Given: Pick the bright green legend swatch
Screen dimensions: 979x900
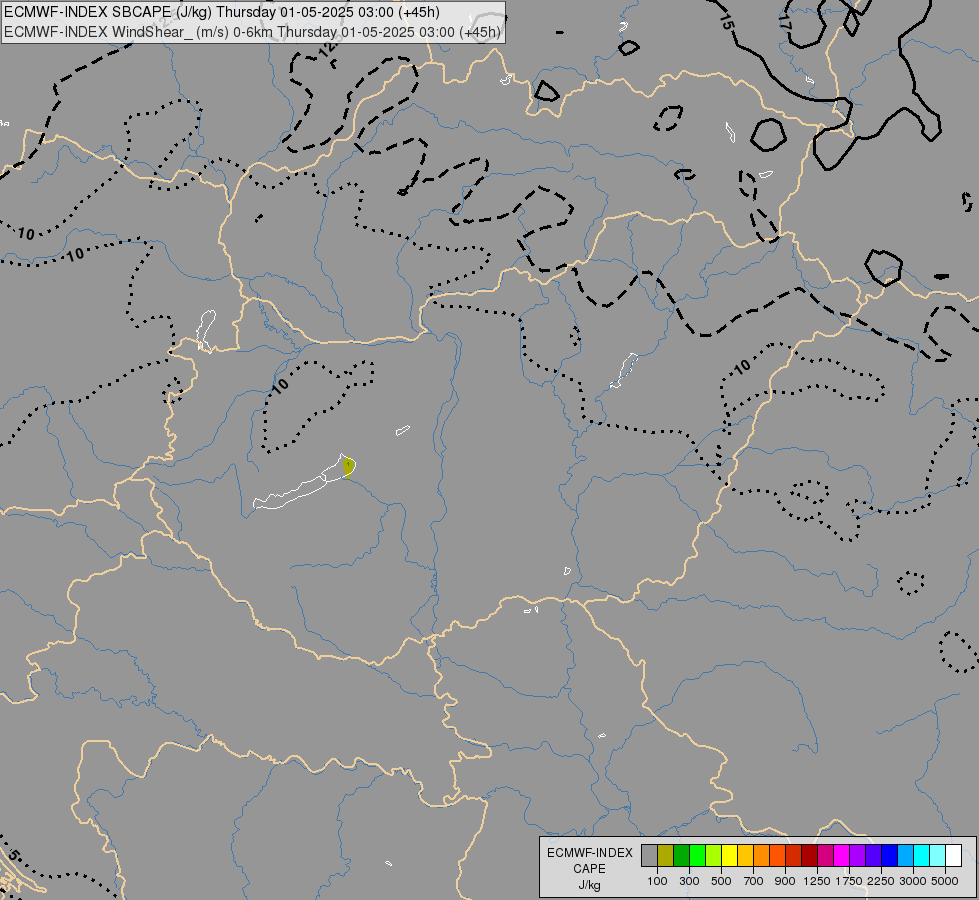Looking at the screenshot, I should pyautogui.click(x=697, y=855).
